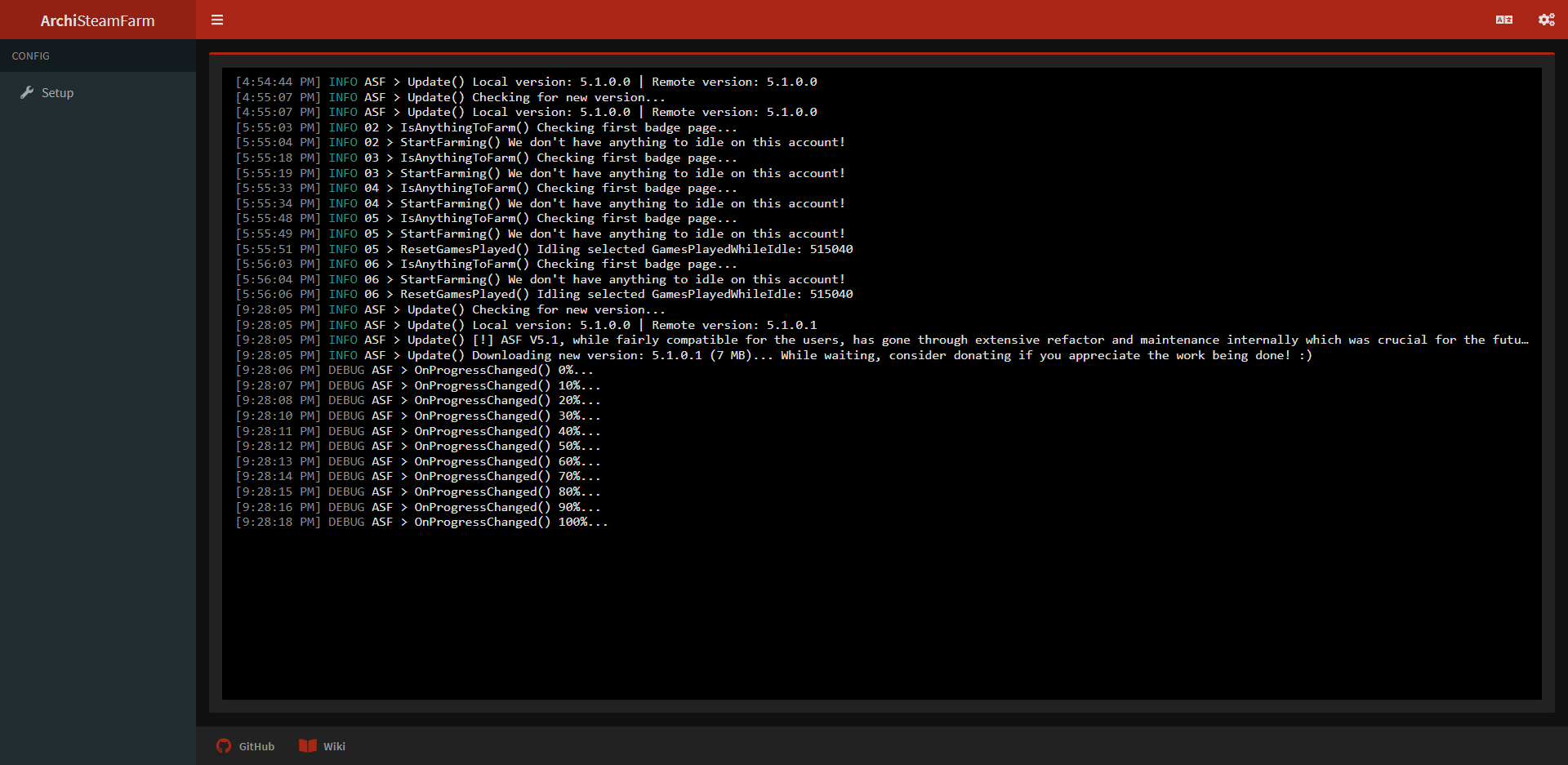Click the hamburger menu to collapse the sidebar
1568x765 pixels.
click(216, 20)
